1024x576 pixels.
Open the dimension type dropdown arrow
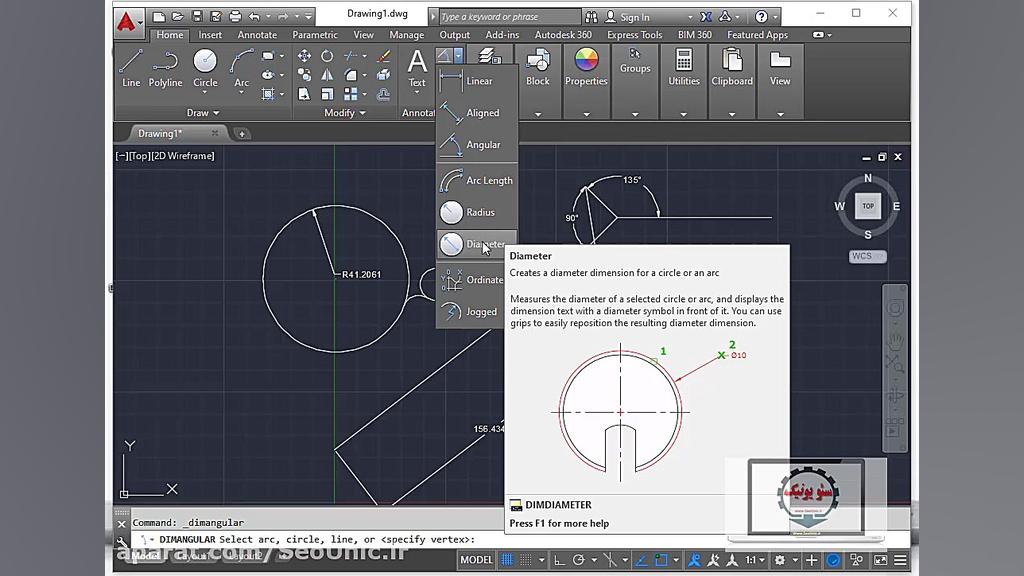458,56
